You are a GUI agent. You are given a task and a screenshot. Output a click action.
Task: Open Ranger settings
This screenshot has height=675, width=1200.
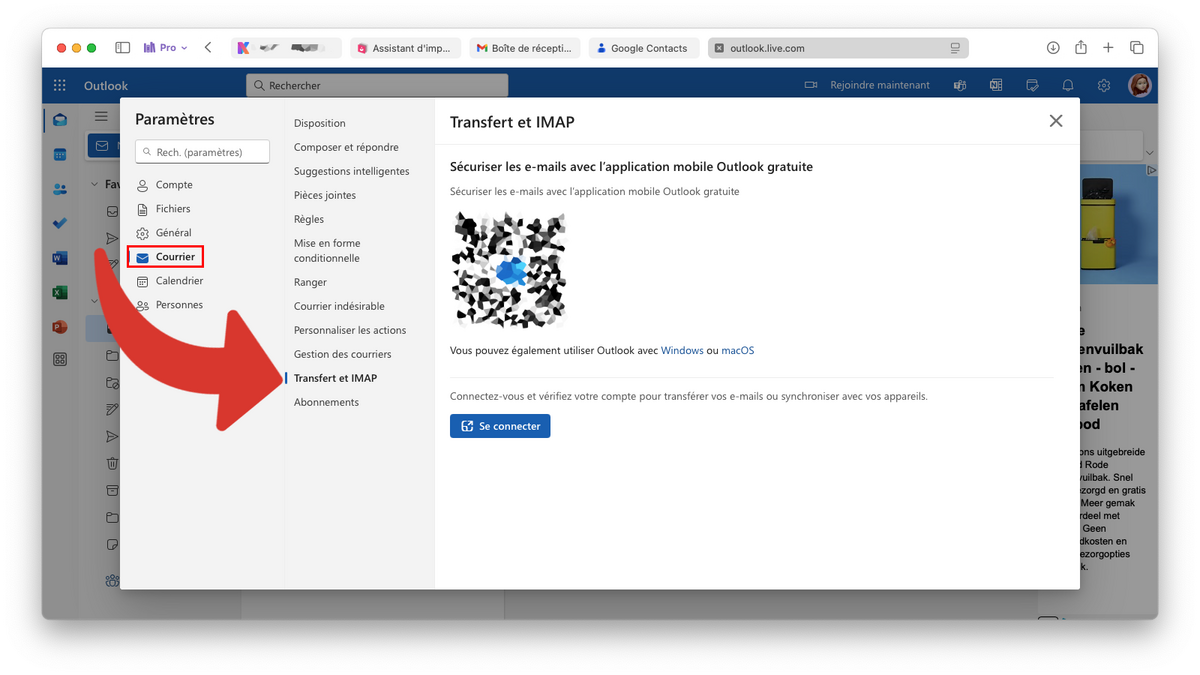(x=310, y=282)
